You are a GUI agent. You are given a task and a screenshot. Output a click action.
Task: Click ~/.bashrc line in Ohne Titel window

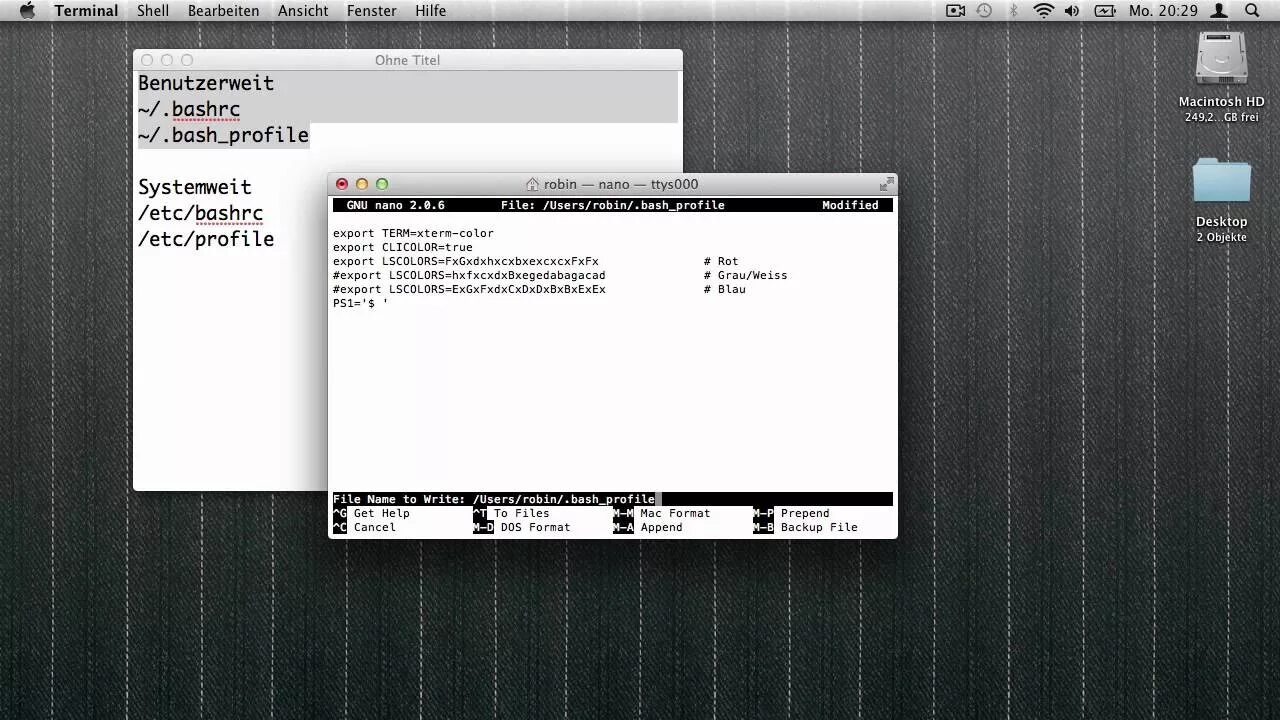click(x=189, y=109)
